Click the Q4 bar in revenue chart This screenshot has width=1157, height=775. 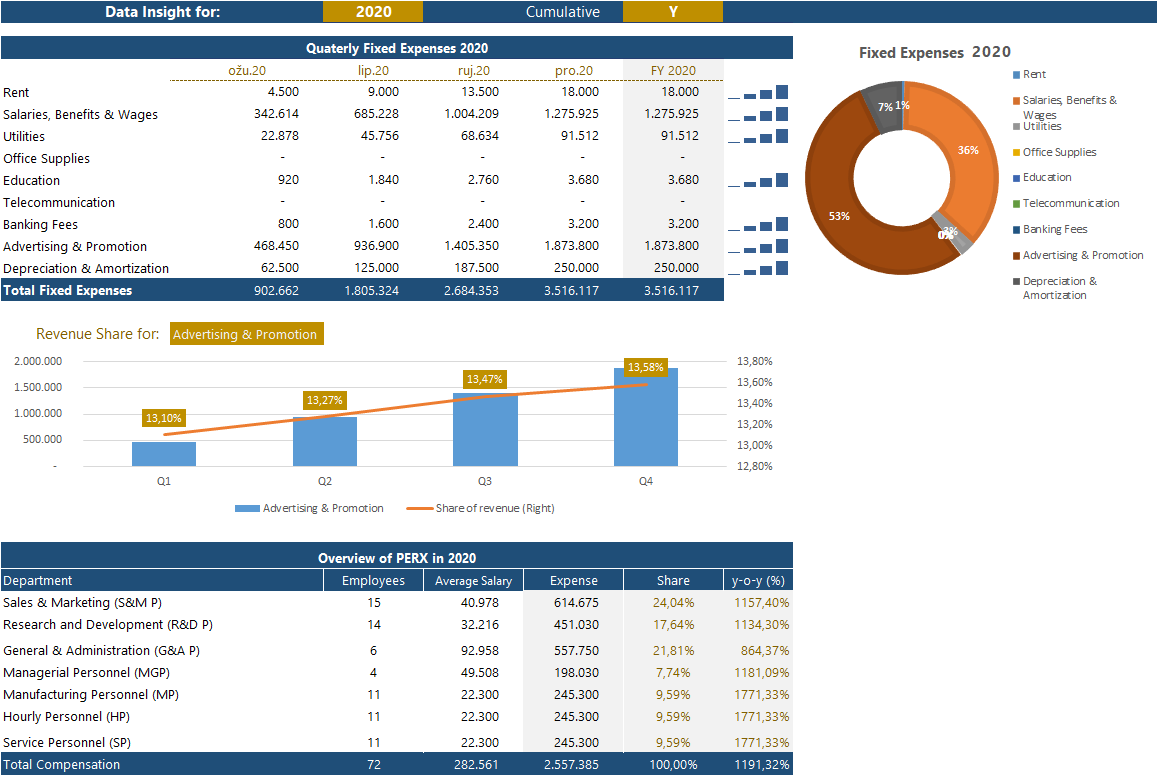(x=645, y=420)
